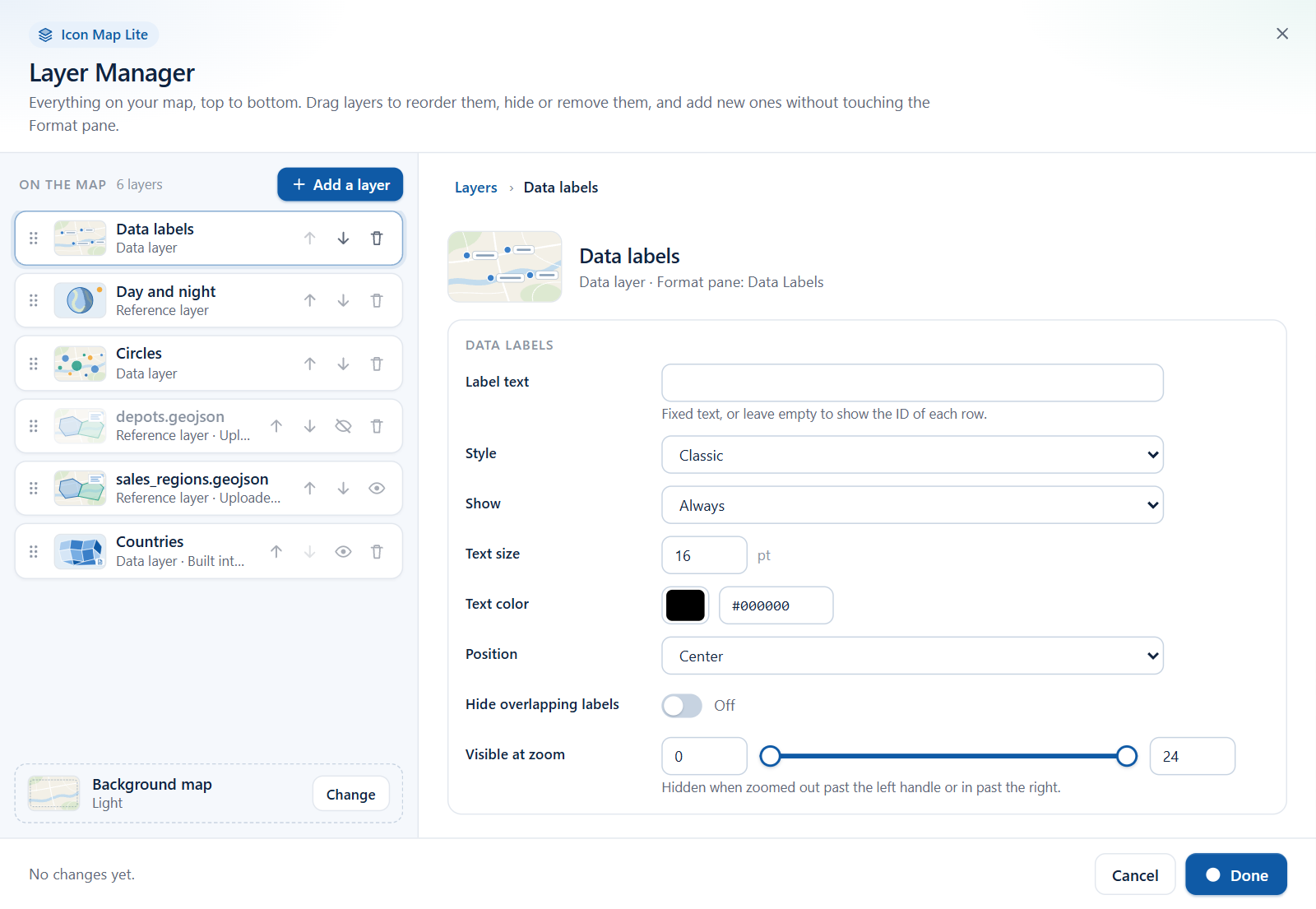Click the "No changes yet." status text

point(82,874)
